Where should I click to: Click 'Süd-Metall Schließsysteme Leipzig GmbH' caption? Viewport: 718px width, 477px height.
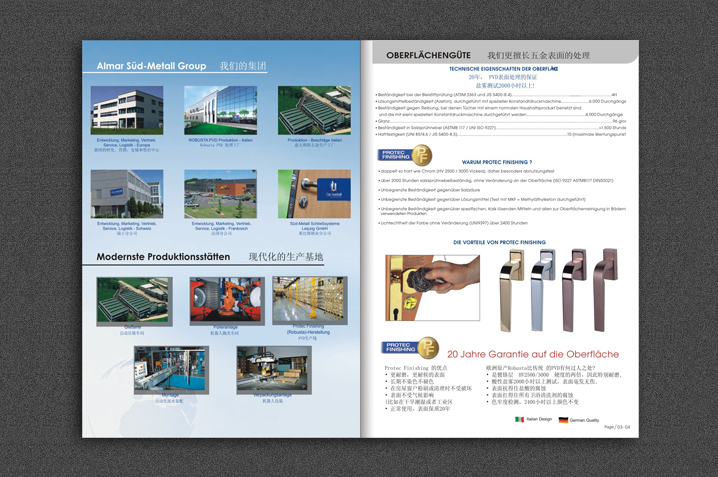(315, 226)
